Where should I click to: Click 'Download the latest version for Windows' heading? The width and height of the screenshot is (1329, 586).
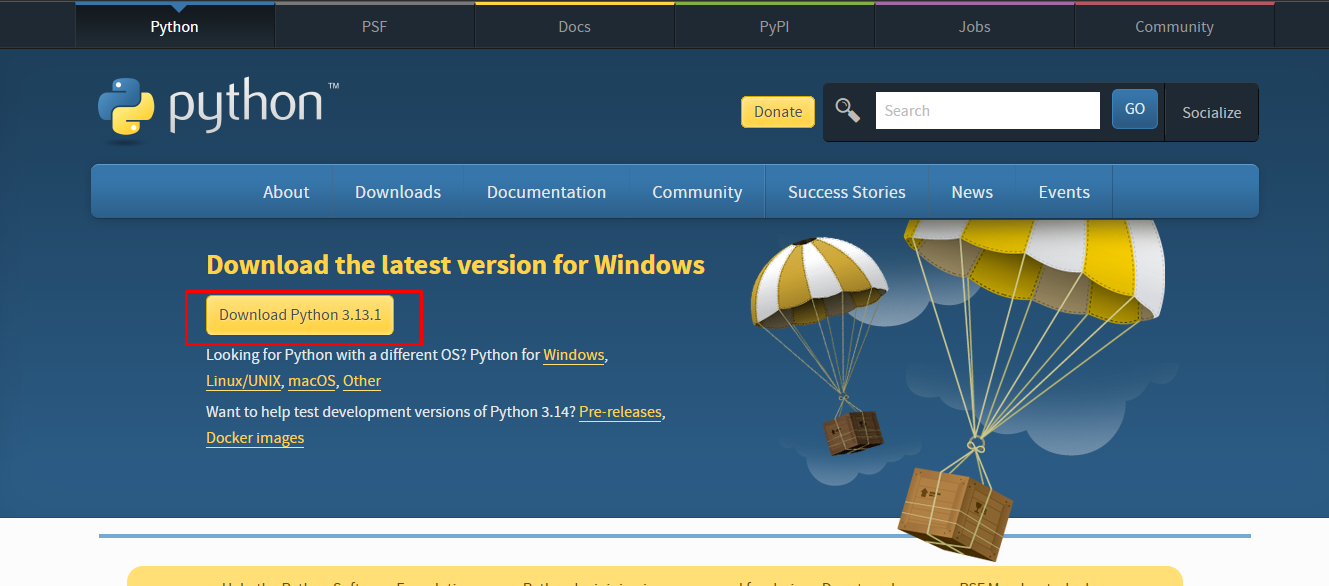[455, 265]
